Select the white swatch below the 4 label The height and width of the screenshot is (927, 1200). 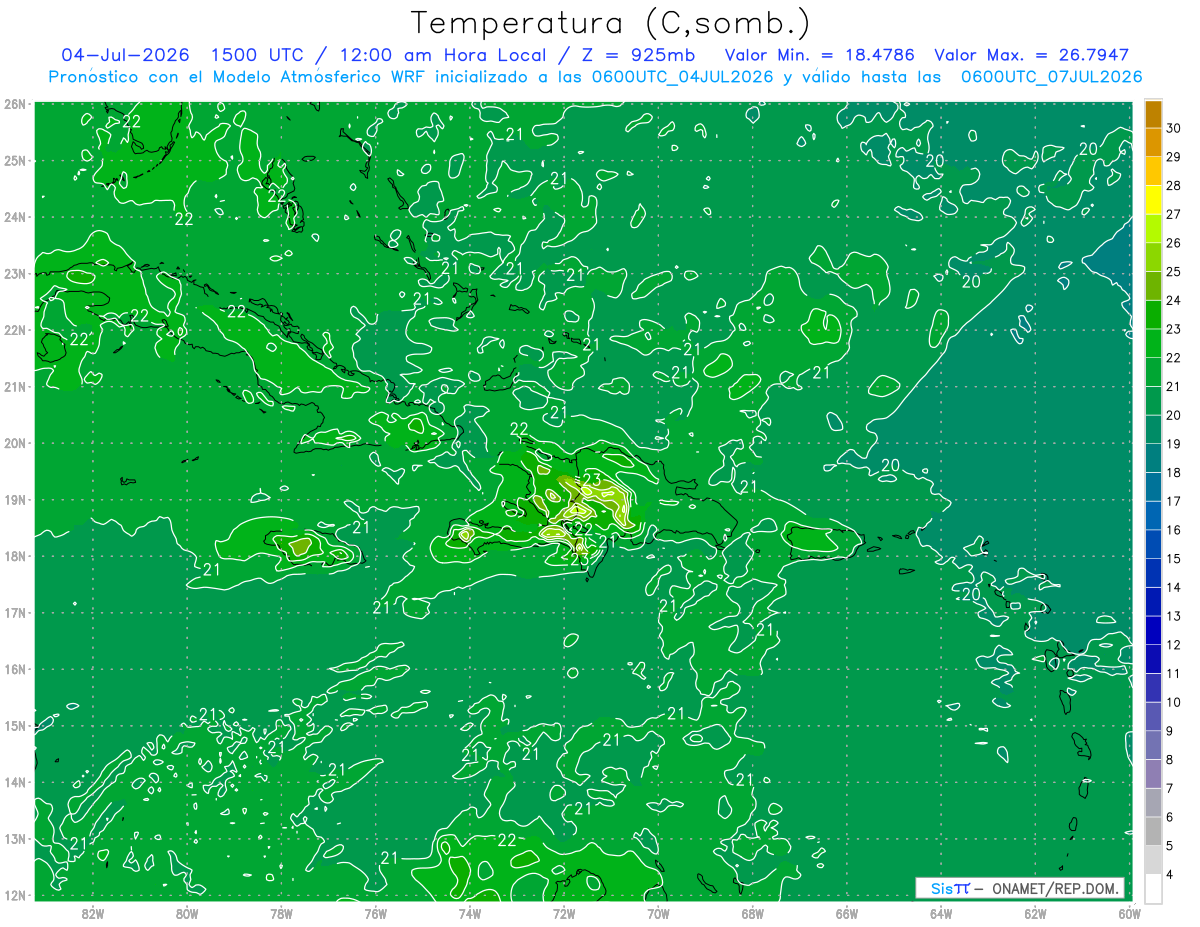coord(1153,888)
